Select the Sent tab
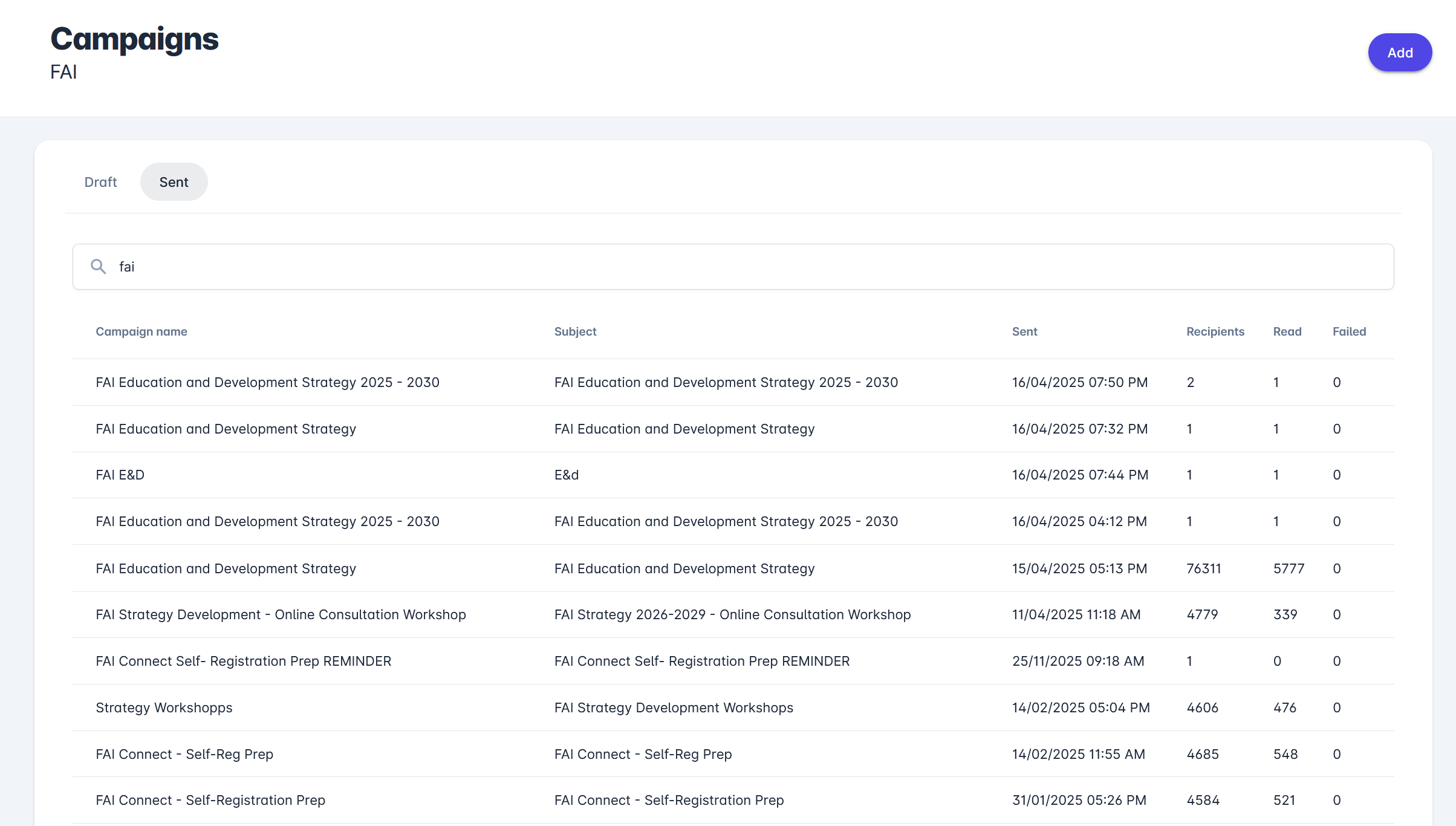This screenshot has width=1456, height=826. 174,182
